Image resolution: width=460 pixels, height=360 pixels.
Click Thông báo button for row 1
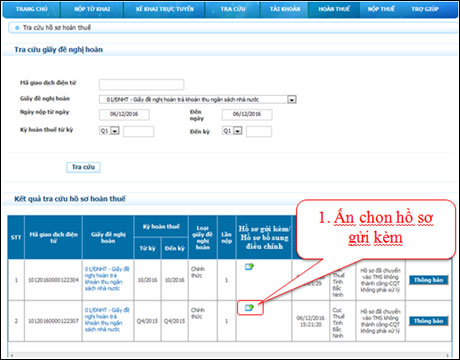click(x=429, y=280)
